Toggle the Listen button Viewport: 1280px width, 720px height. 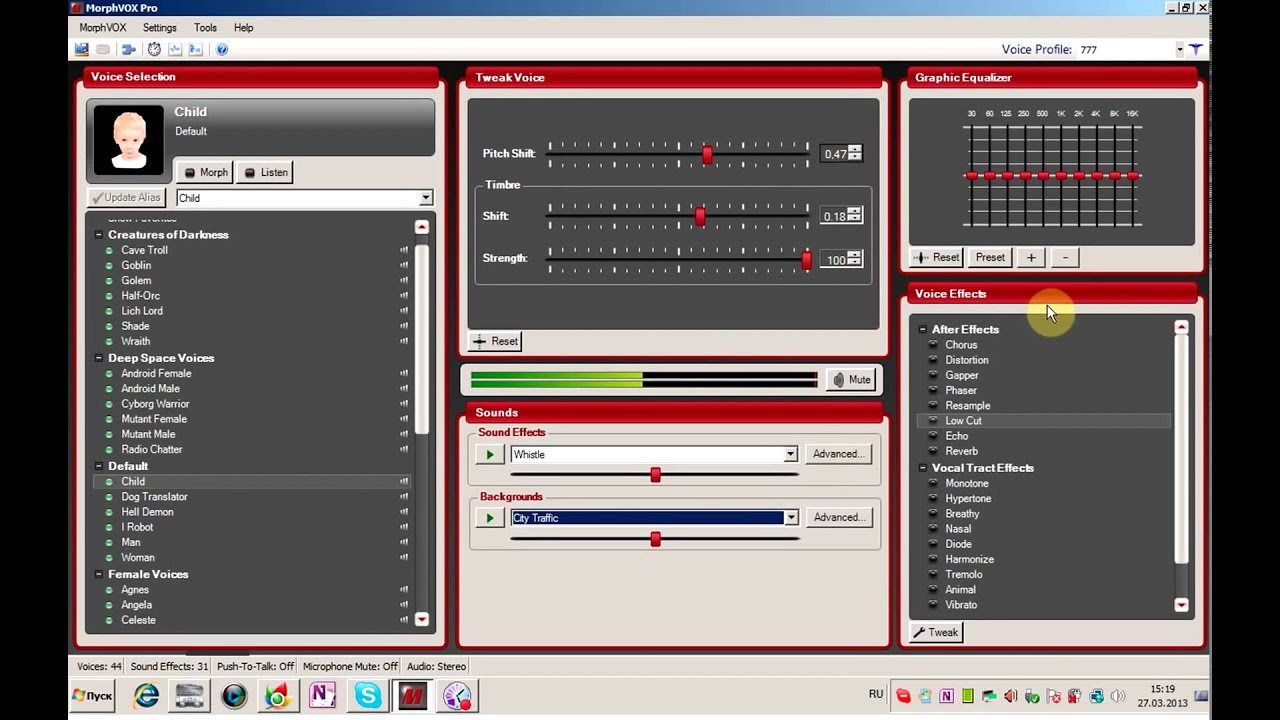coord(266,172)
